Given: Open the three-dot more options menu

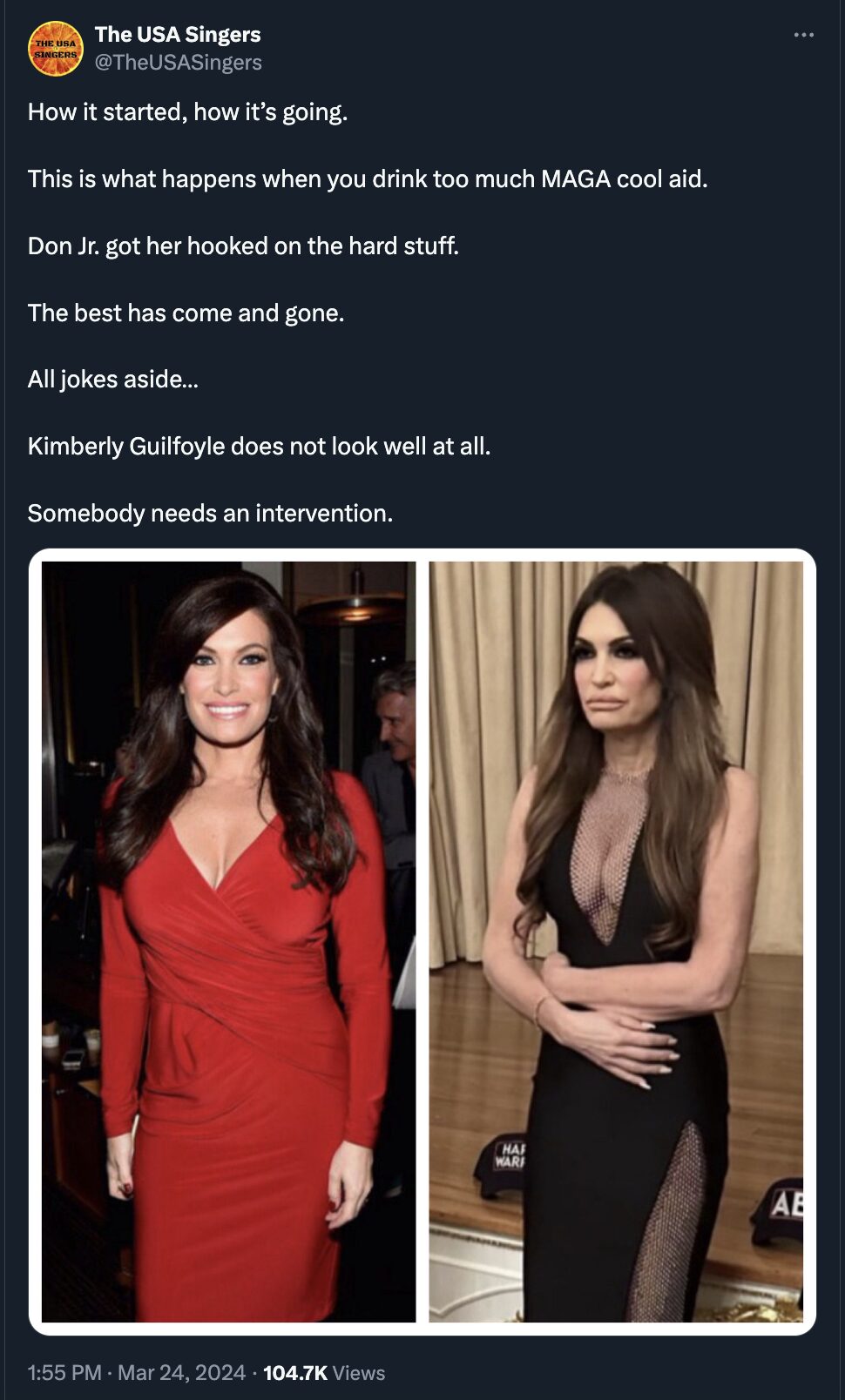Looking at the screenshot, I should (x=803, y=35).
